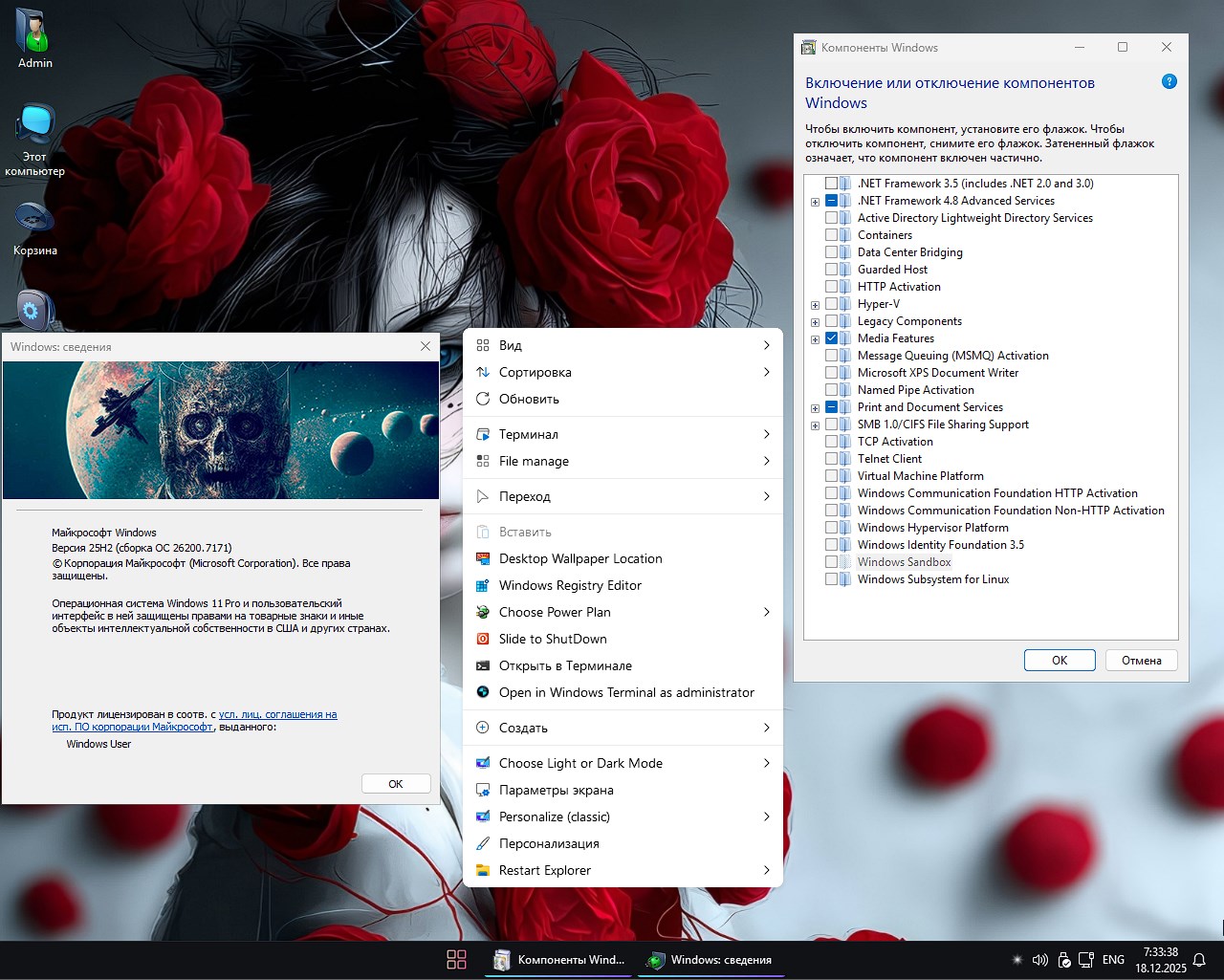Expand .NET Framework 4.8 Advanced Services
This screenshot has height=980, width=1224.
pyautogui.click(x=815, y=201)
